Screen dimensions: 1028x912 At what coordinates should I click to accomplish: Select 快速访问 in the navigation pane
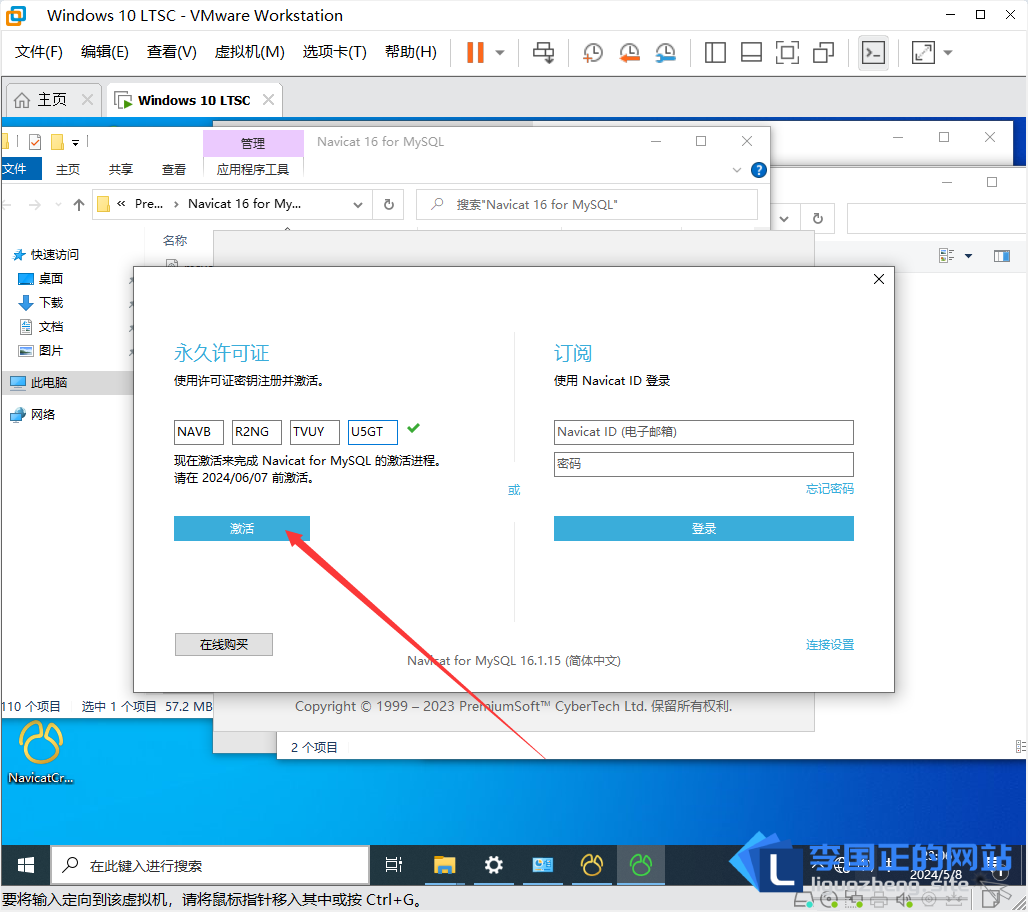pyautogui.click(x=54, y=254)
